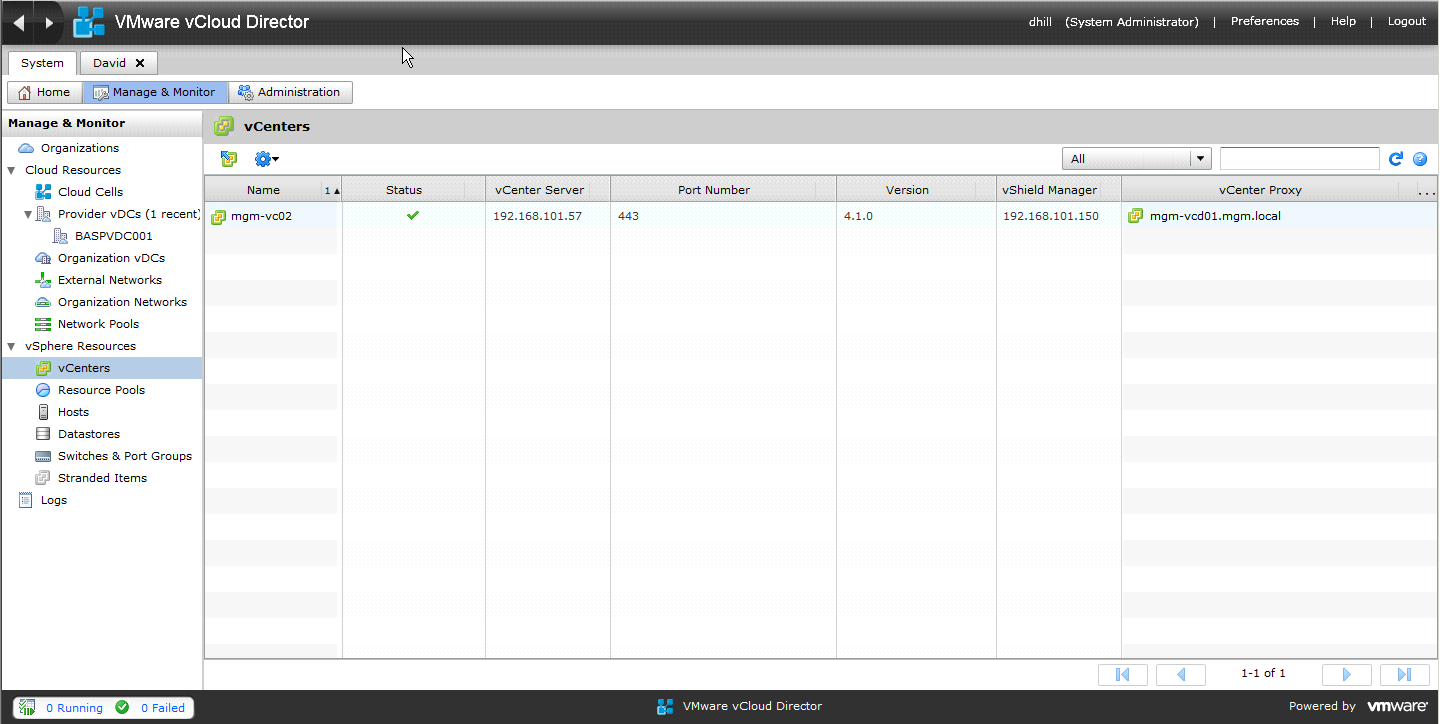Collapse the Provider vDCs tree node
This screenshot has height=724, width=1440.
[28, 214]
